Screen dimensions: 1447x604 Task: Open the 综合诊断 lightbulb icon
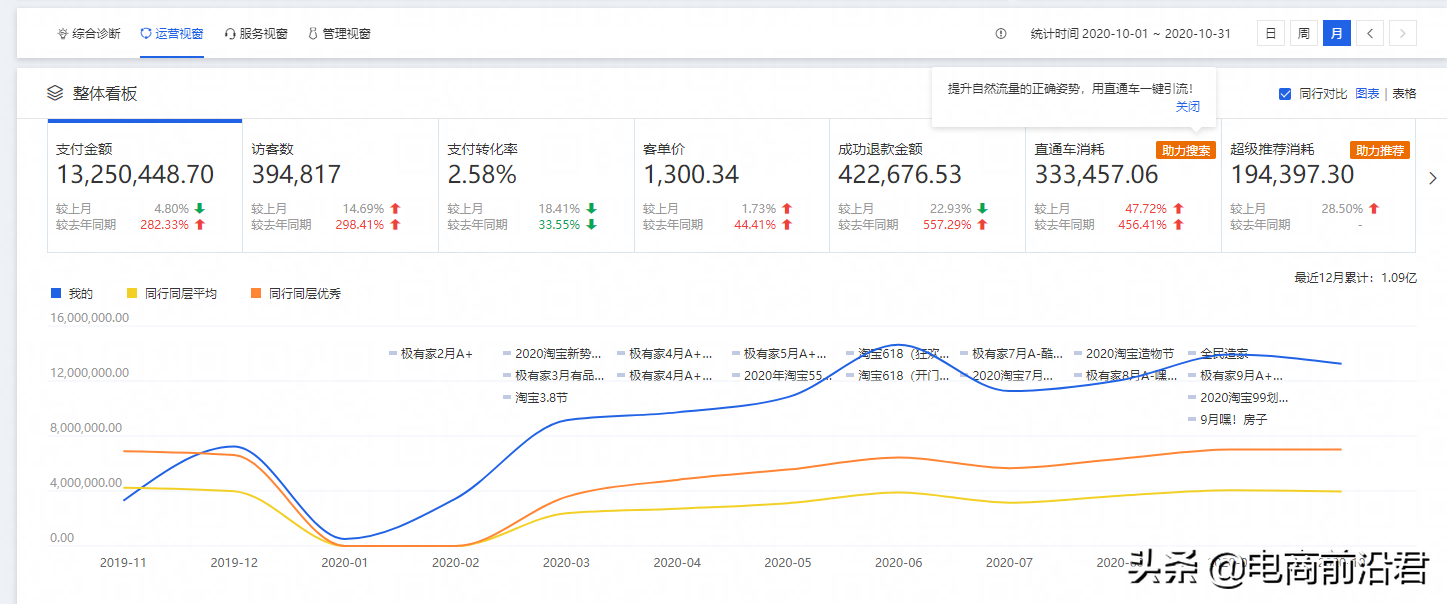62,32
